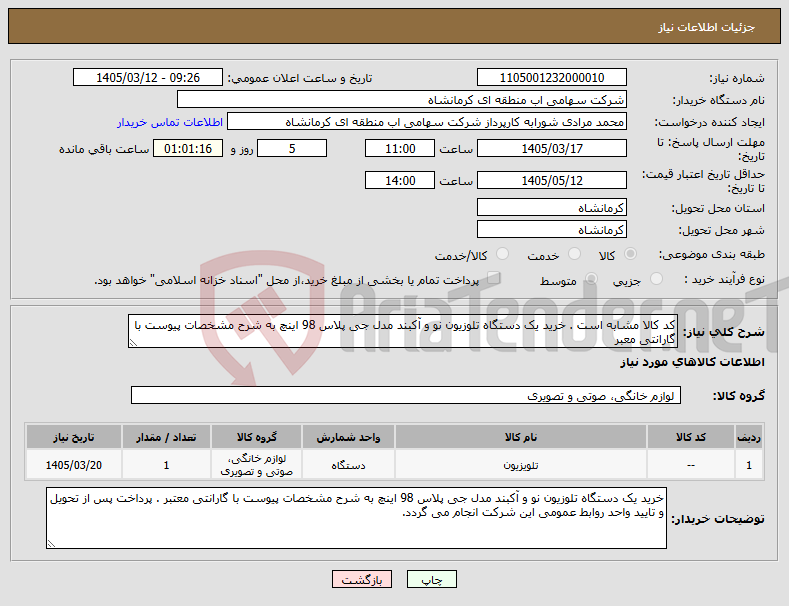Click the استان محل تحویل field
This screenshot has height=606, width=789.
[x=551, y=207]
